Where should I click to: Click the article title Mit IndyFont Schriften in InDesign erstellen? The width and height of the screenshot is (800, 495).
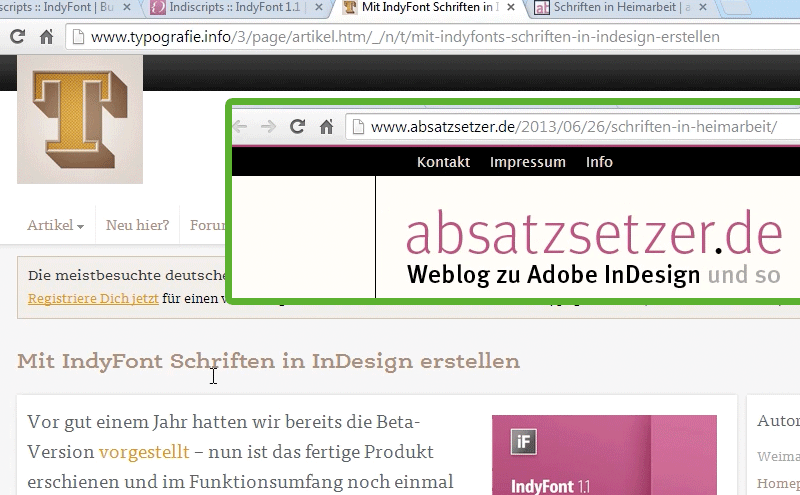coord(268,361)
